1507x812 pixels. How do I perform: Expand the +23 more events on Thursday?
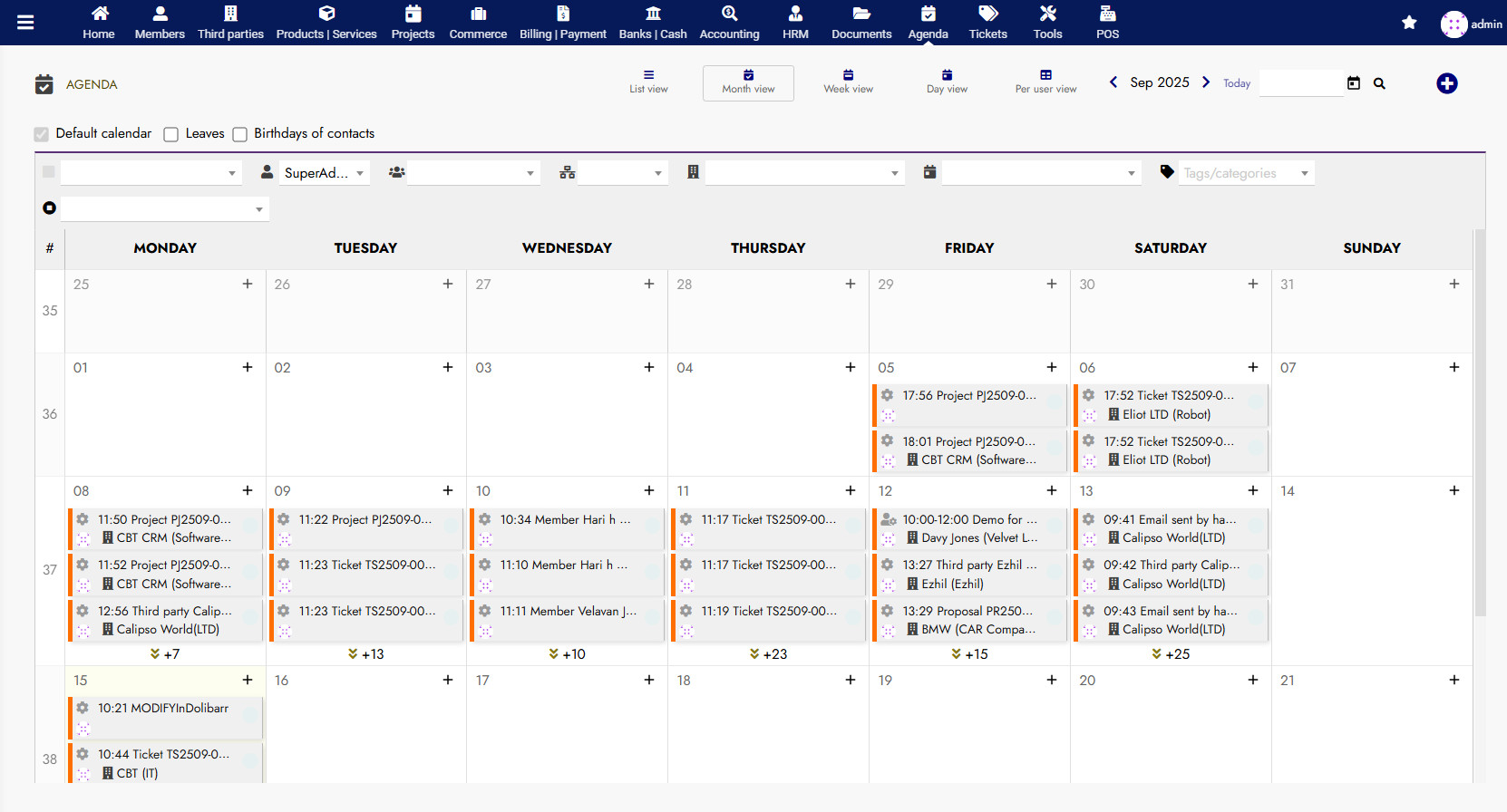(768, 653)
